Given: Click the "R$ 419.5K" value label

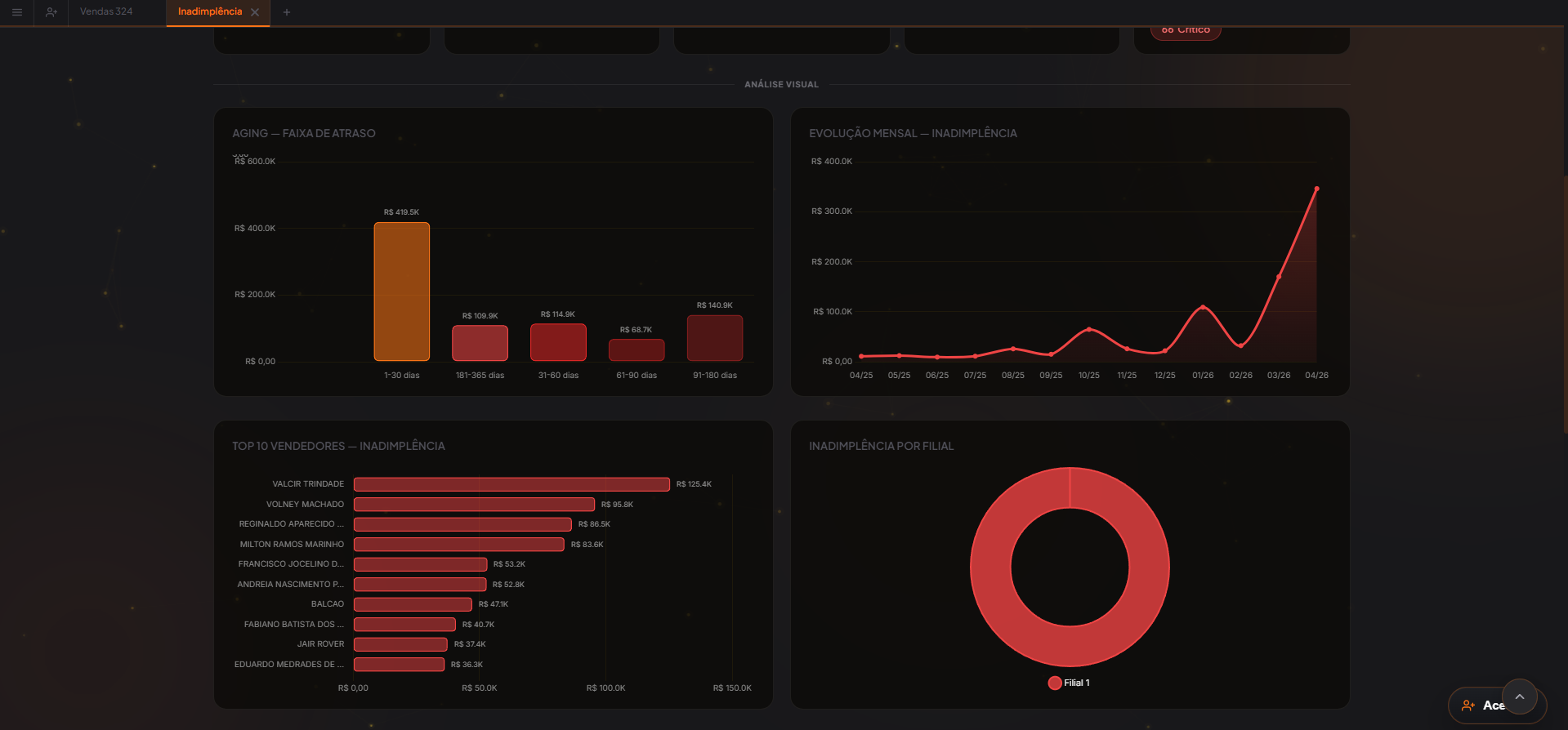Looking at the screenshot, I should tap(401, 212).
